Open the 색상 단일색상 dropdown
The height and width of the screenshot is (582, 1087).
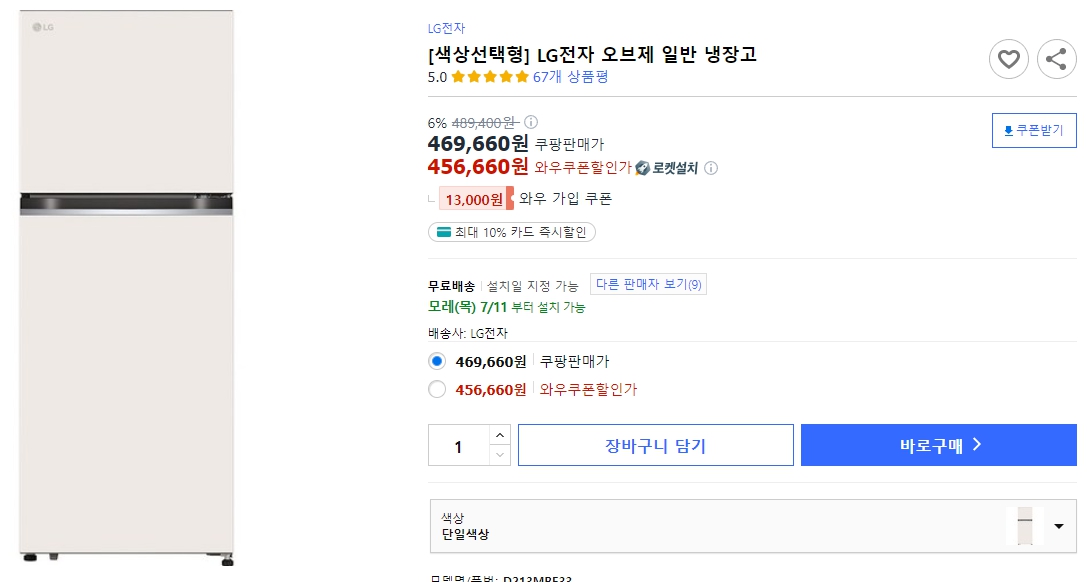[x=1058, y=525]
